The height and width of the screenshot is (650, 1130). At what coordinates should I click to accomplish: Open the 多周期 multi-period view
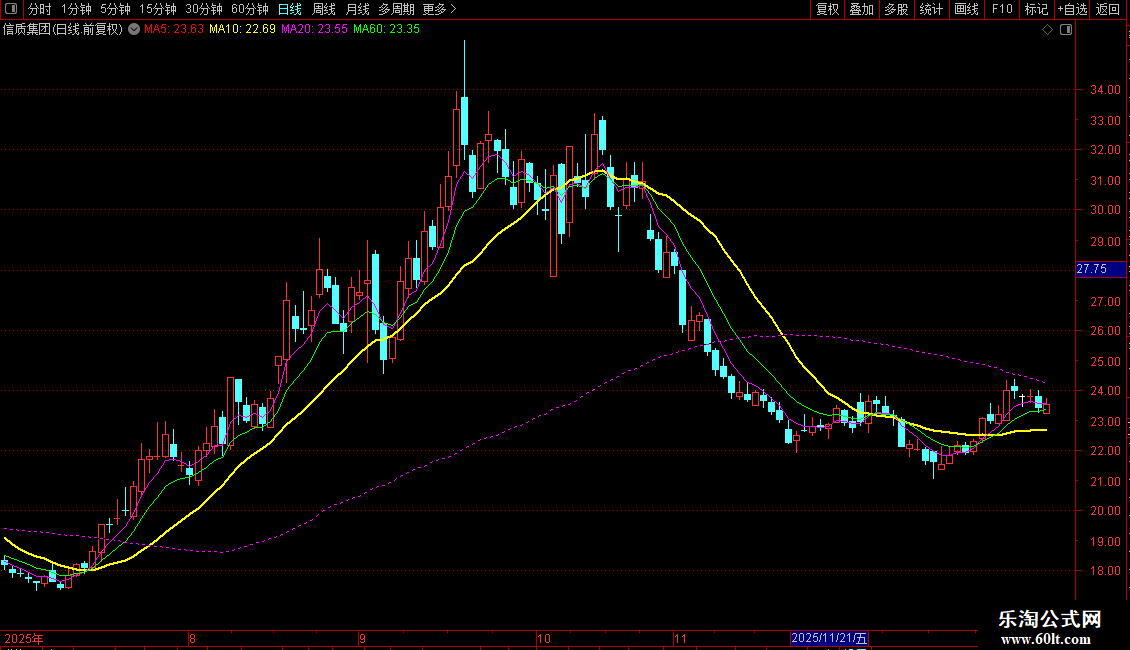point(396,9)
